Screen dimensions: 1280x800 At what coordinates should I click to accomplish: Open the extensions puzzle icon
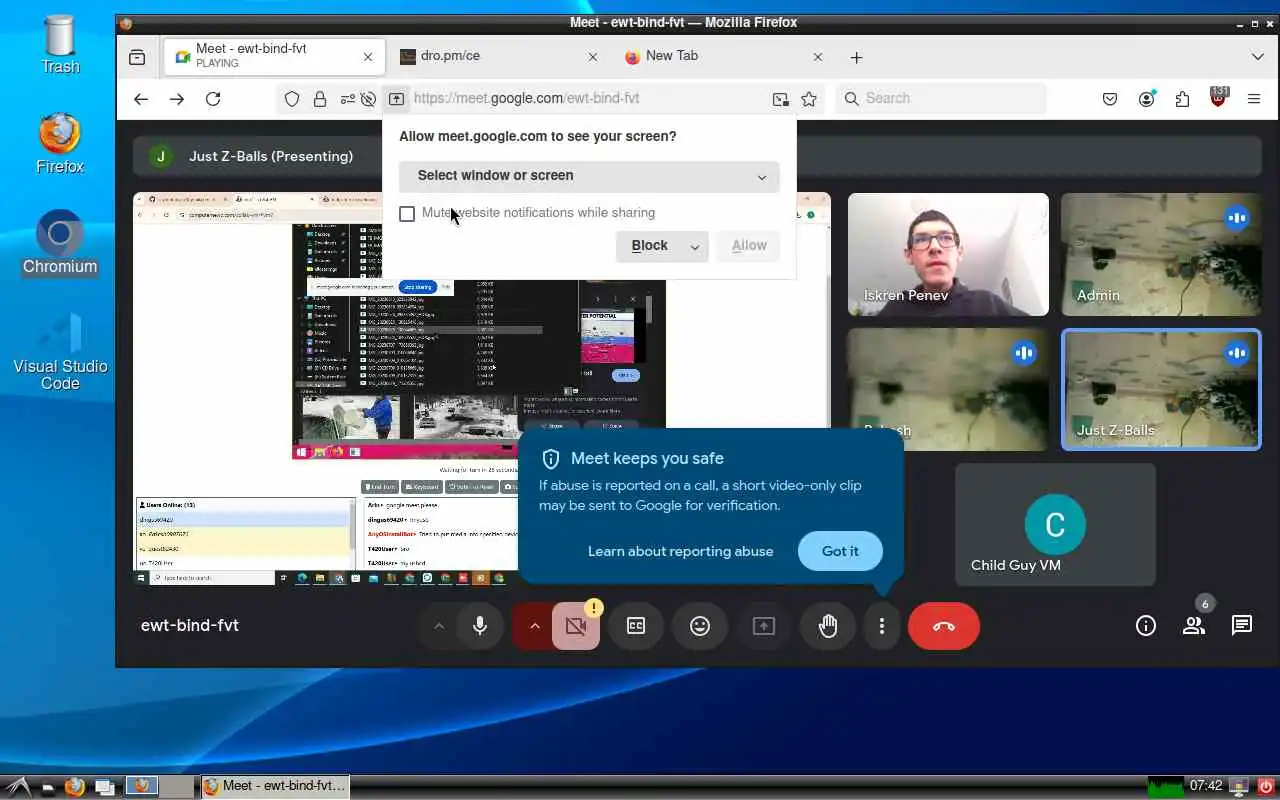point(1182,99)
